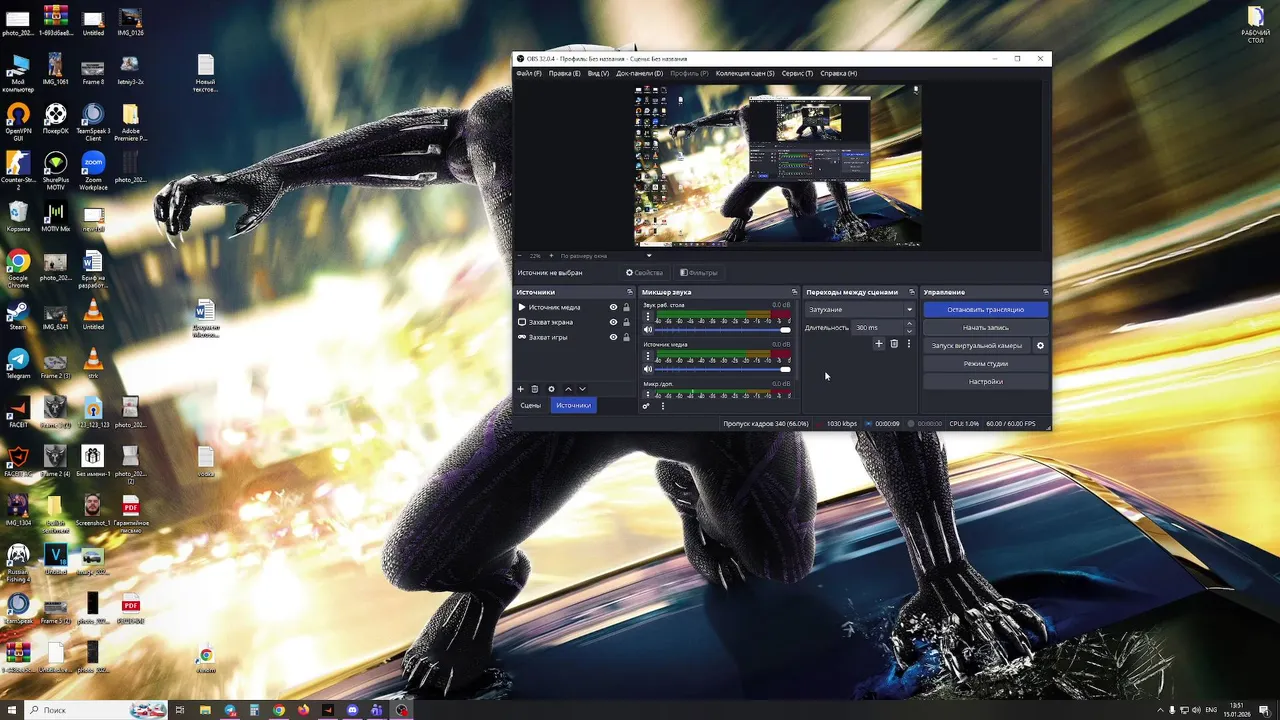Click Начать запись button
Image resolution: width=1280 pixels, height=720 pixels.
click(x=985, y=328)
